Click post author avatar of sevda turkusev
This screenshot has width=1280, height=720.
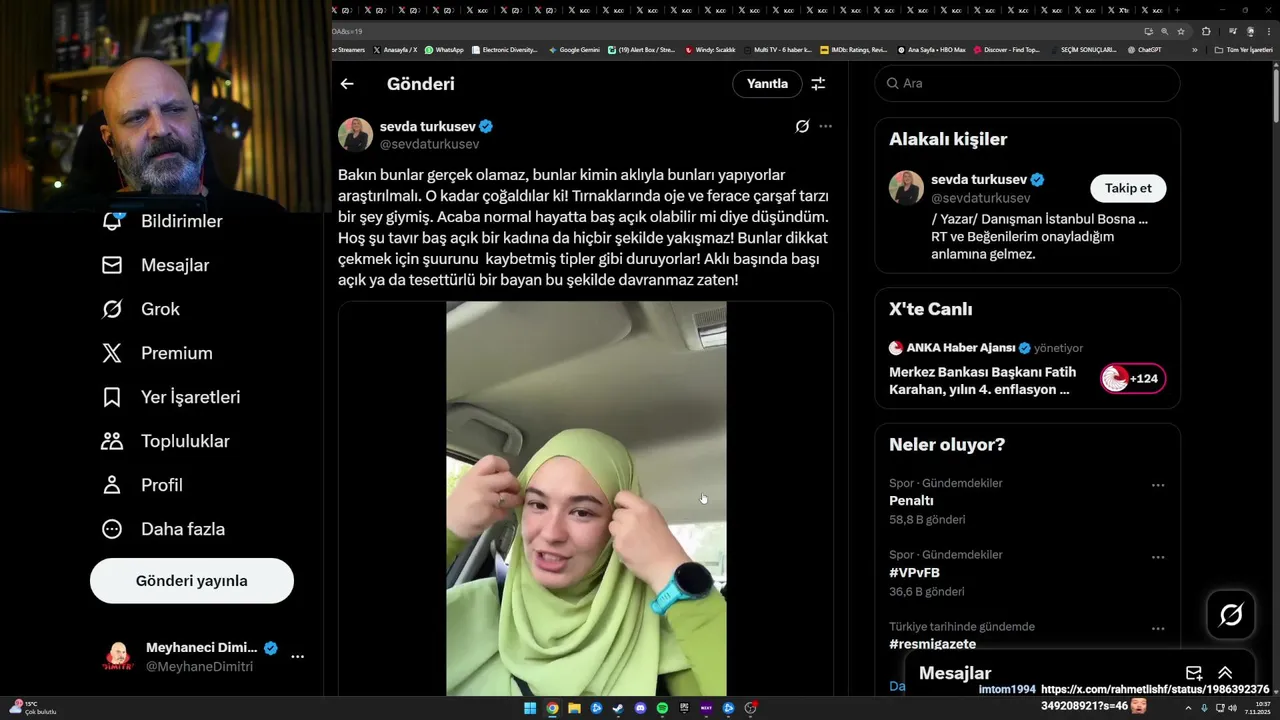point(355,134)
